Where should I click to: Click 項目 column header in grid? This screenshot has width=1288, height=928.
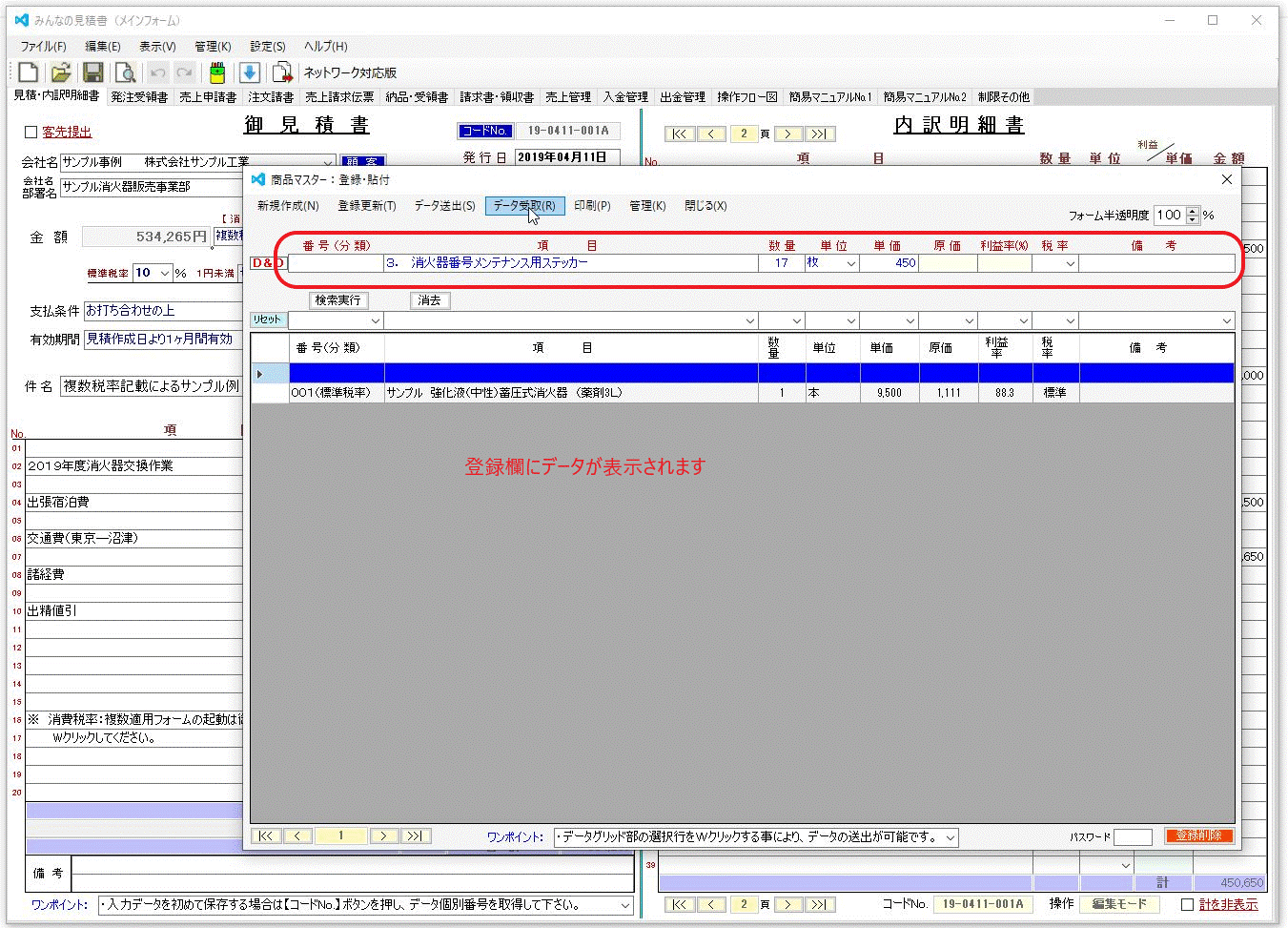tap(571, 348)
